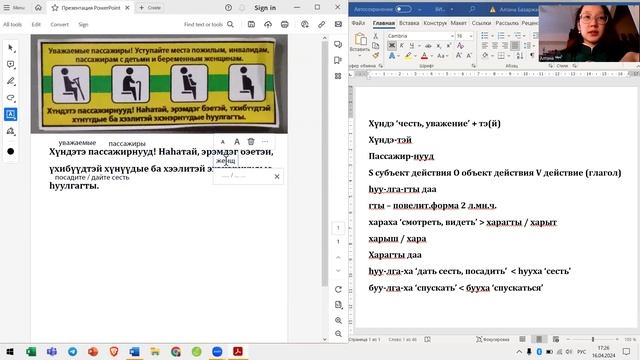Decrease annotation text size small A

(222, 142)
